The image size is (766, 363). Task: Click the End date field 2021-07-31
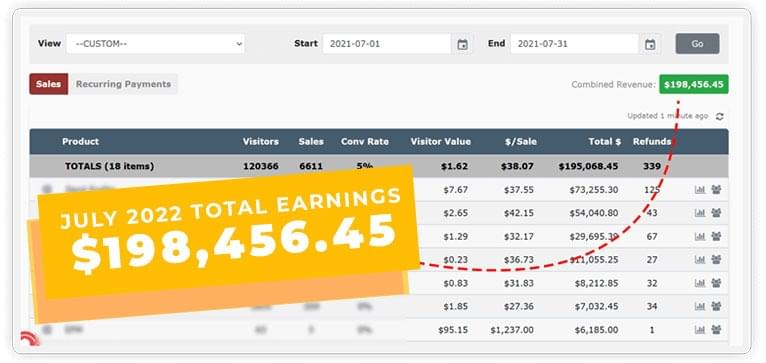[x=574, y=44]
